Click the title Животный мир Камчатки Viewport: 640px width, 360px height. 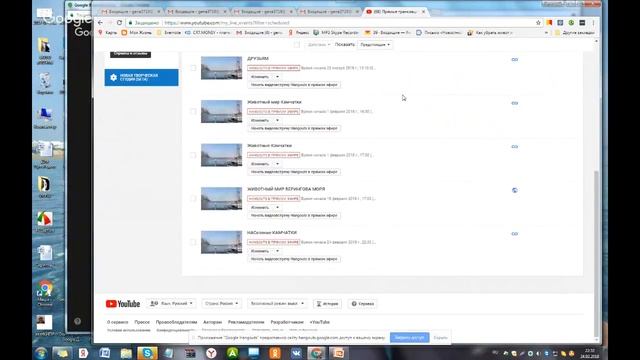(x=274, y=102)
